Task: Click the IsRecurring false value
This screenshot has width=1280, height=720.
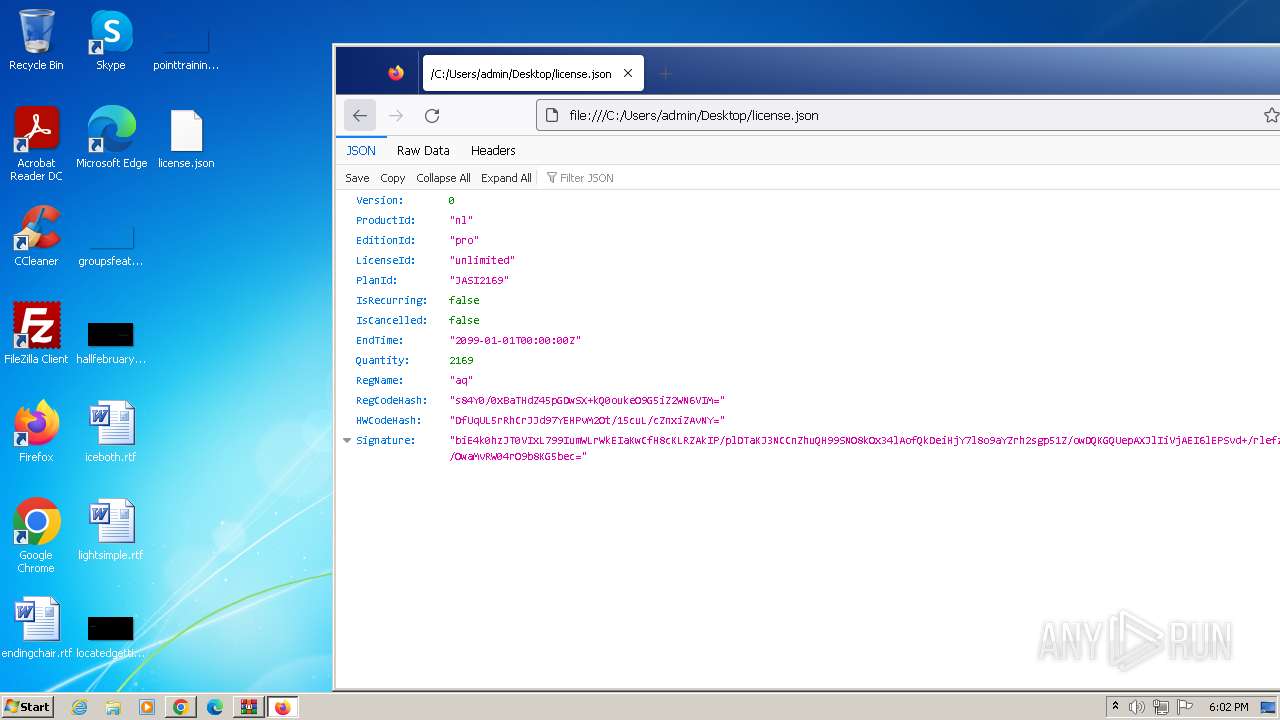Action: (464, 300)
